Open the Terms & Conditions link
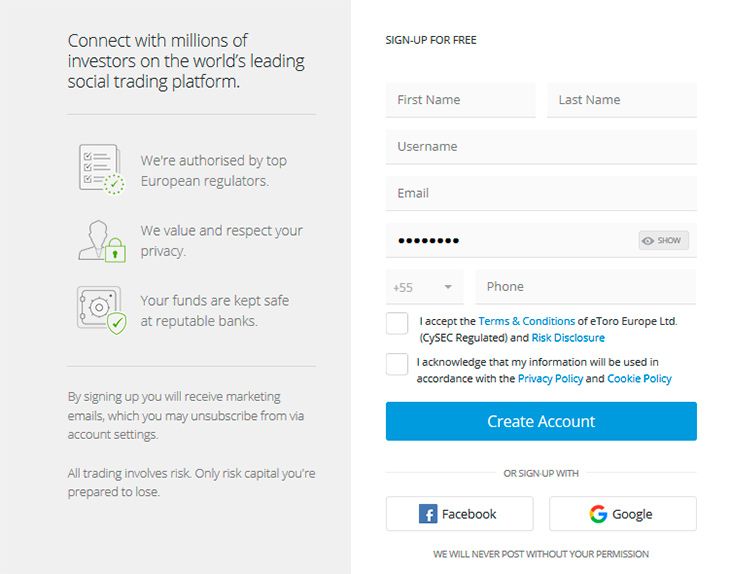 click(x=527, y=321)
